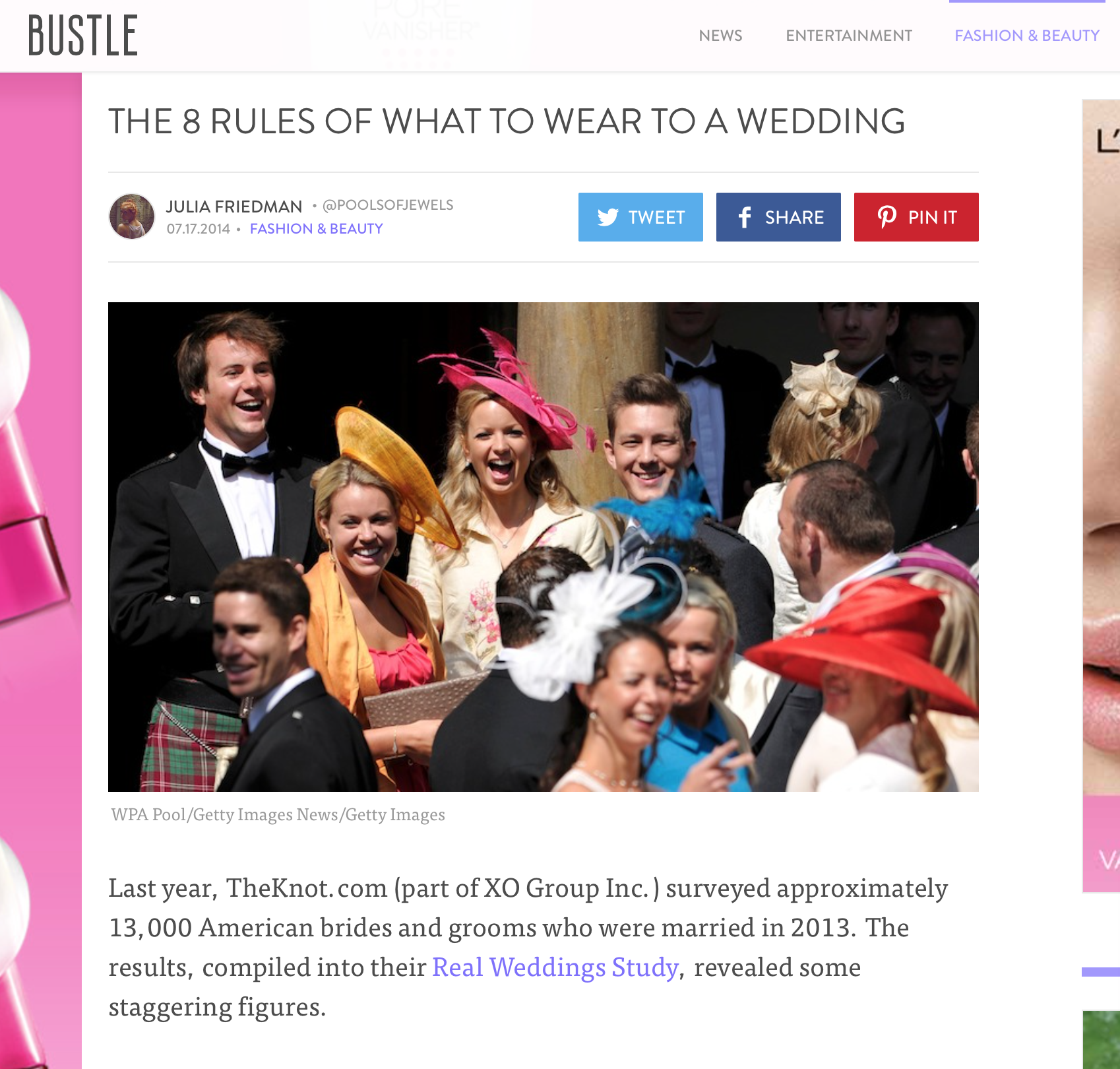Screen dimensions: 1120x1069
Task: Go to the Bustle home logo
Action: [83, 35]
